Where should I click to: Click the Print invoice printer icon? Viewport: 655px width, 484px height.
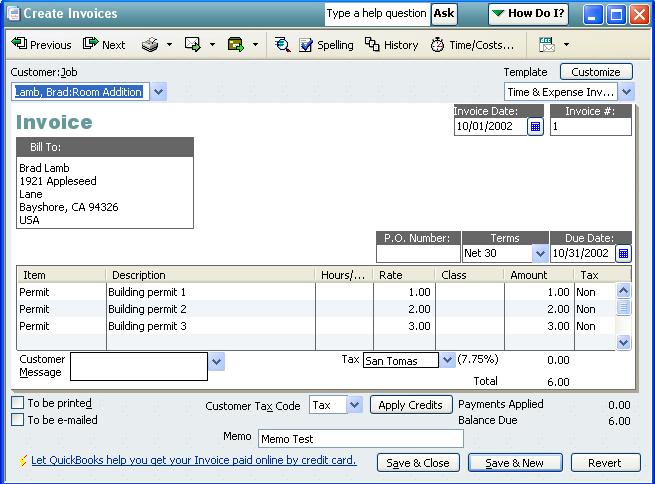[150, 44]
